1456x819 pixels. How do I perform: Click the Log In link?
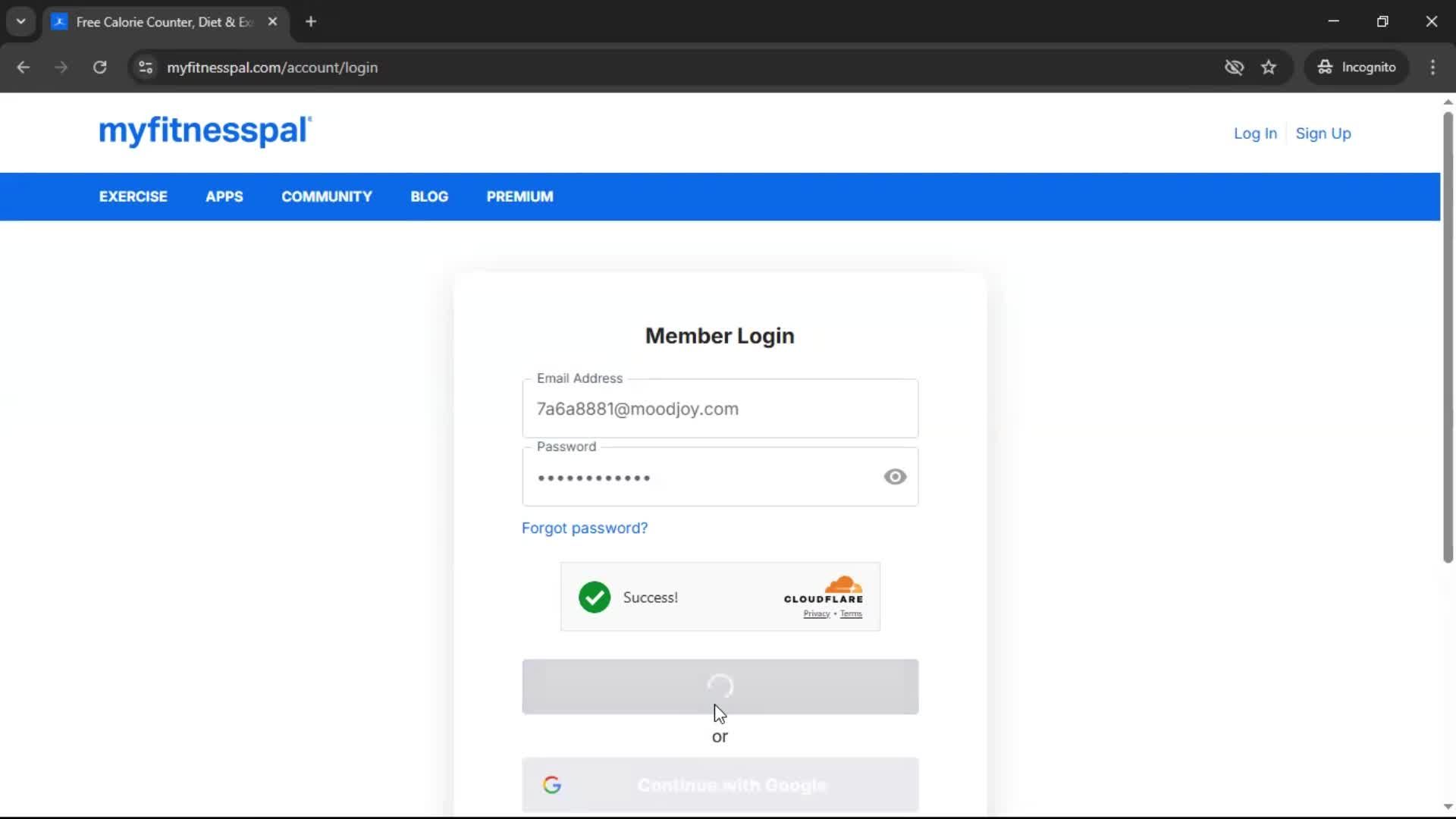(x=1255, y=133)
